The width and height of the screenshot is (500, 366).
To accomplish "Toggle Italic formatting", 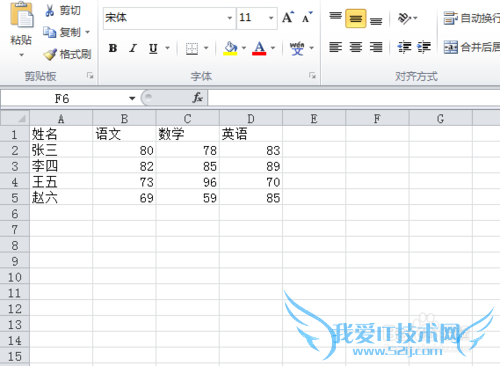I will pos(133,48).
